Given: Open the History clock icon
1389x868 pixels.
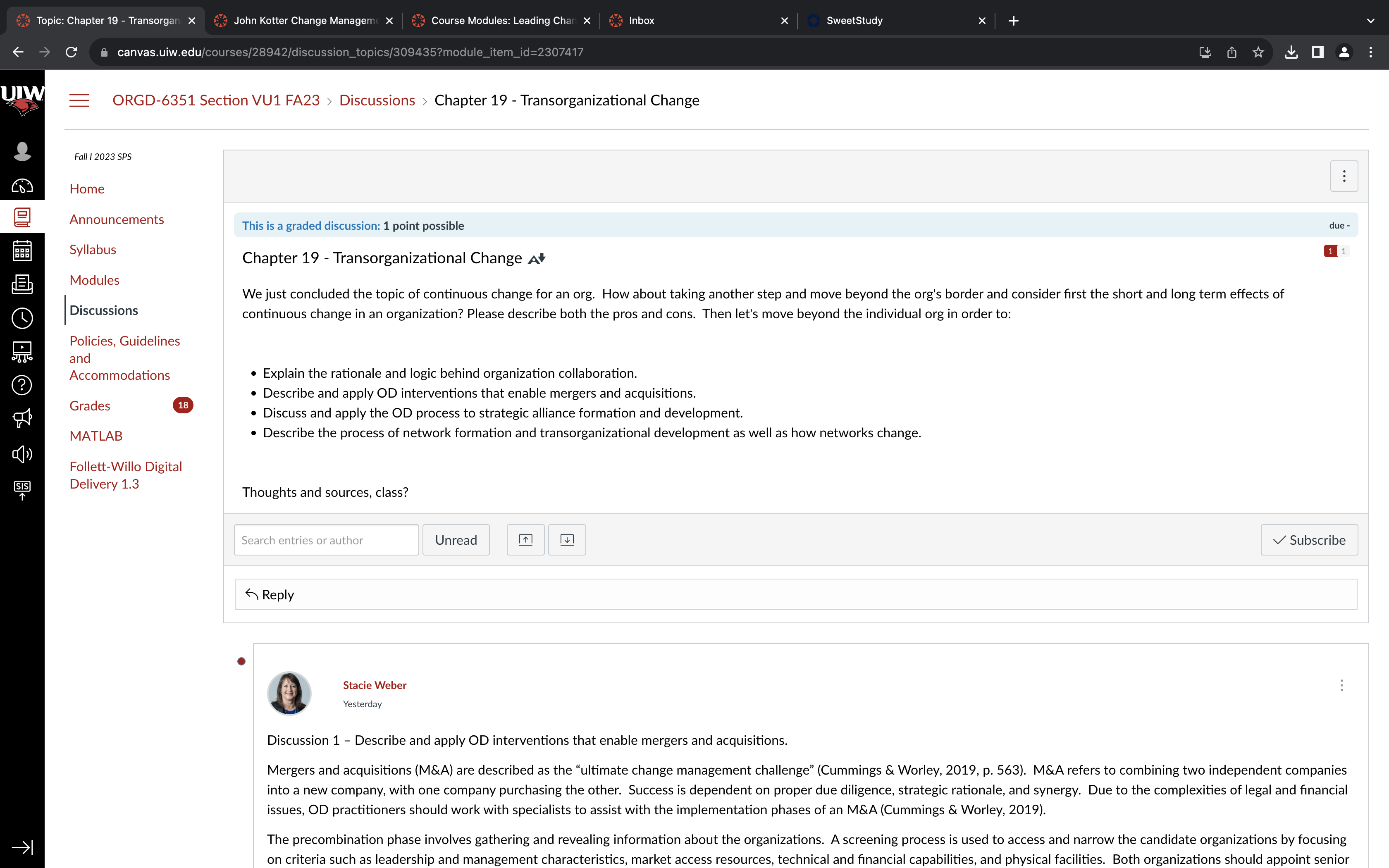Looking at the screenshot, I should (22, 317).
